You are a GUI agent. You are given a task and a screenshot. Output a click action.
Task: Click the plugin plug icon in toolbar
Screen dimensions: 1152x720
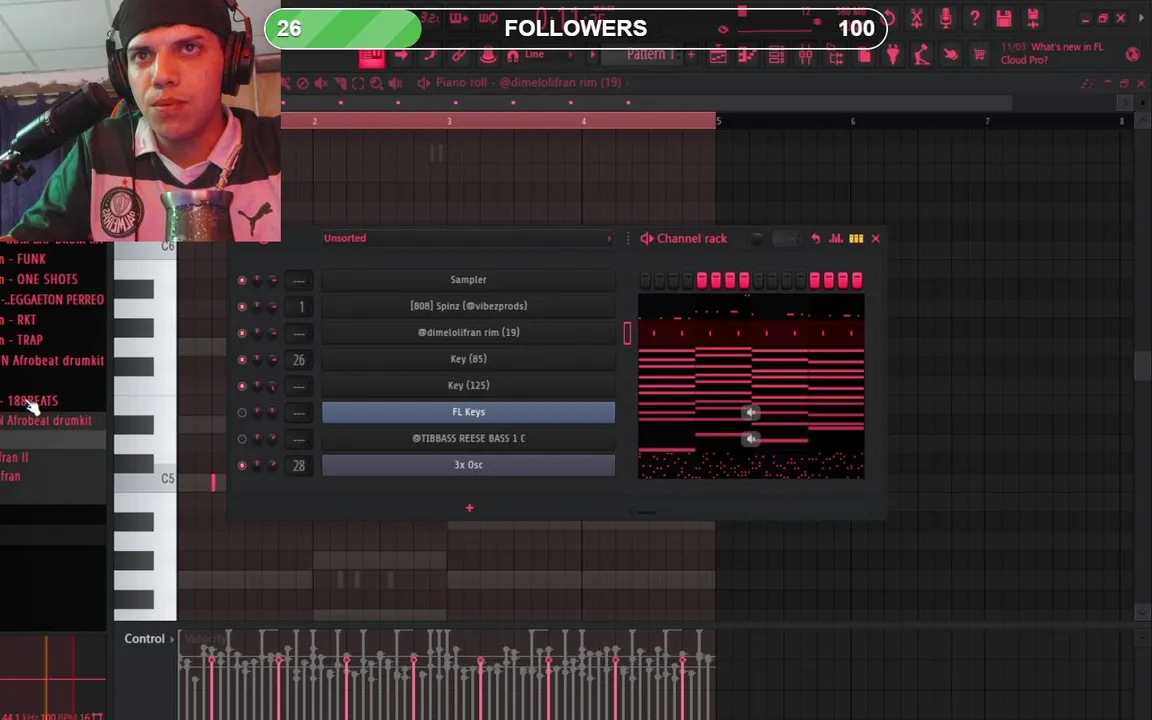coord(893,56)
